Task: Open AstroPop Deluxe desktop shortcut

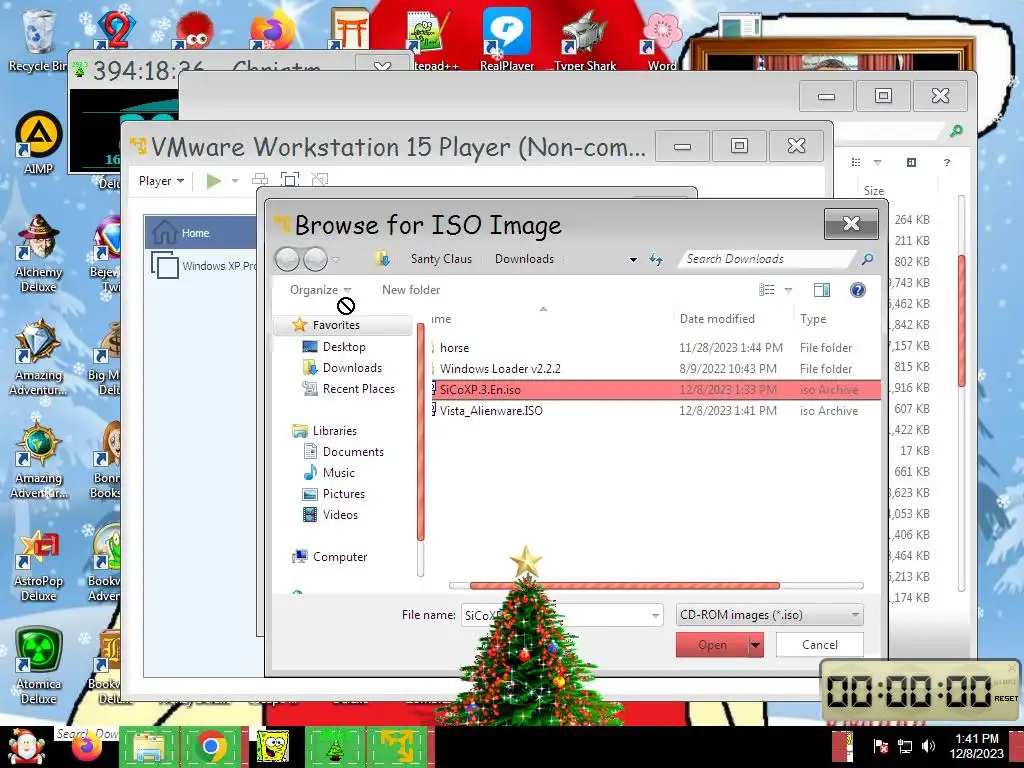Action: [x=39, y=566]
